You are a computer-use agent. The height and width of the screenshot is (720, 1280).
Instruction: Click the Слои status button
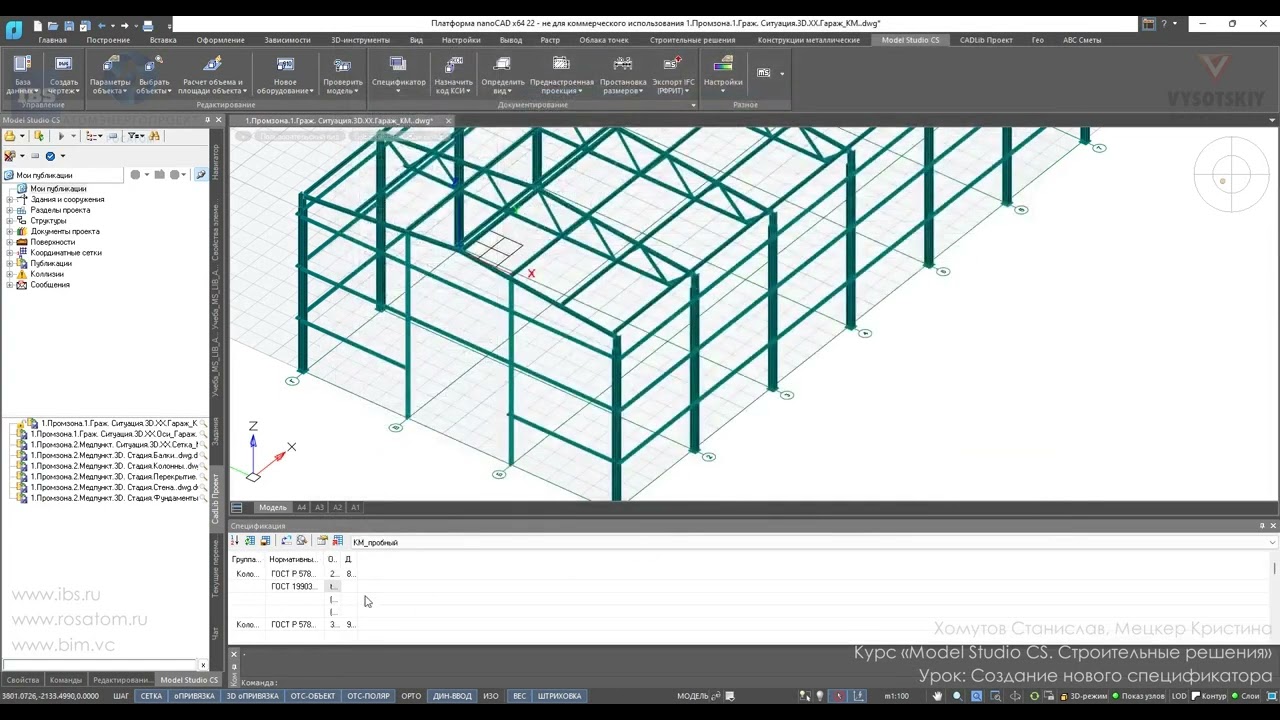coord(1245,696)
